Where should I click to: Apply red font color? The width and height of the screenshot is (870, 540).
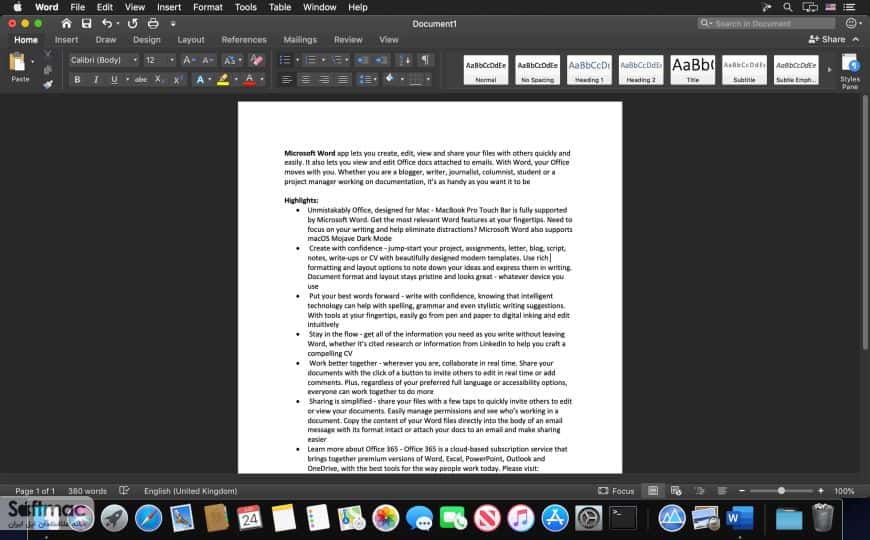click(250, 80)
